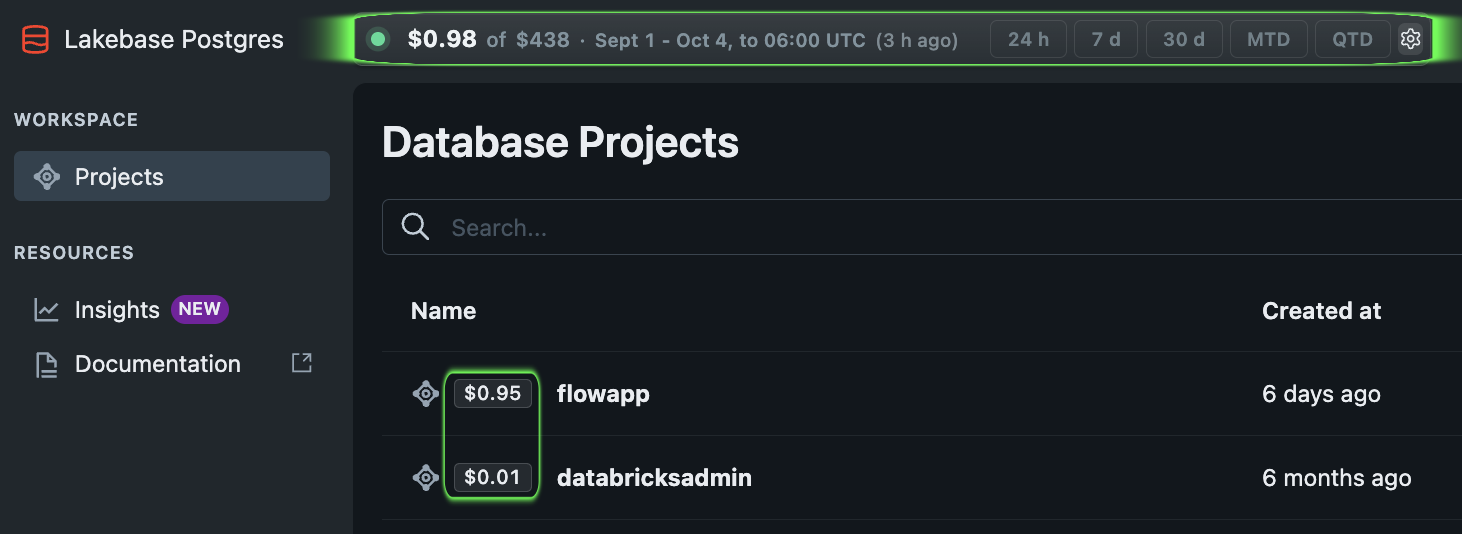1462x534 pixels.
Task: Click the NEW badge next to Insights
Action: (x=200, y=309)
